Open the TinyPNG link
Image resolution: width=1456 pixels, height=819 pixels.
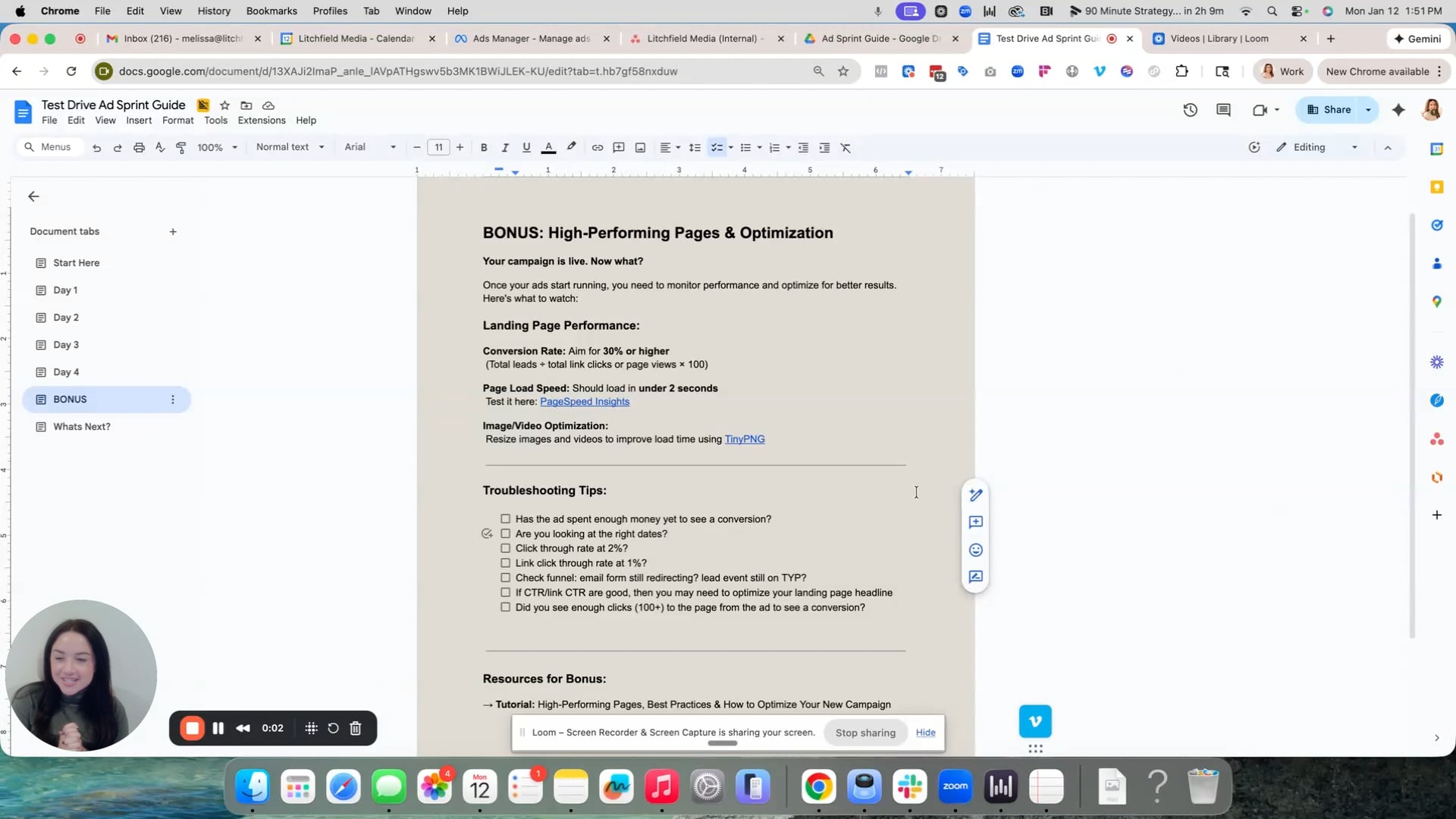point(745,439)
